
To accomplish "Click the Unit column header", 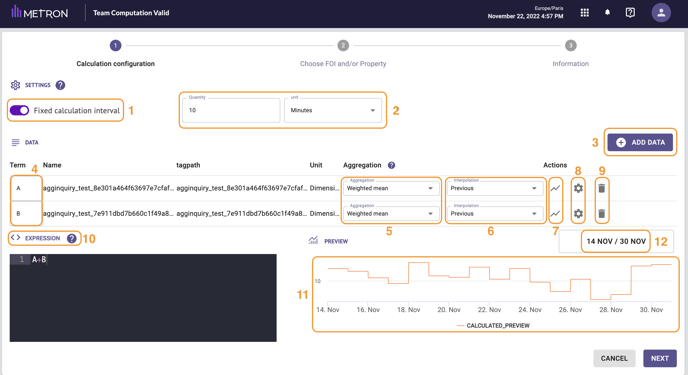I will point(316,165).
